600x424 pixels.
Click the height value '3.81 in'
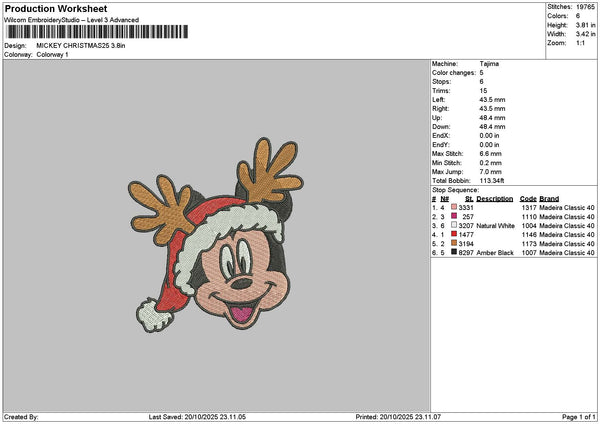click(x=585, y=25)
